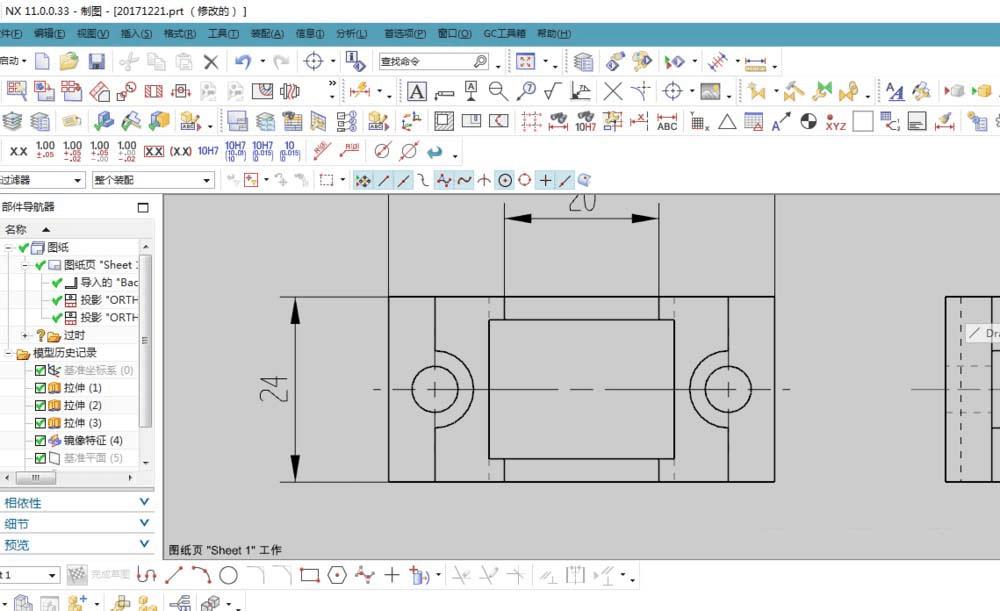Select the XX no-tolerance dimension style
The height and width of the screenshot is (611, 1000).
18,151
